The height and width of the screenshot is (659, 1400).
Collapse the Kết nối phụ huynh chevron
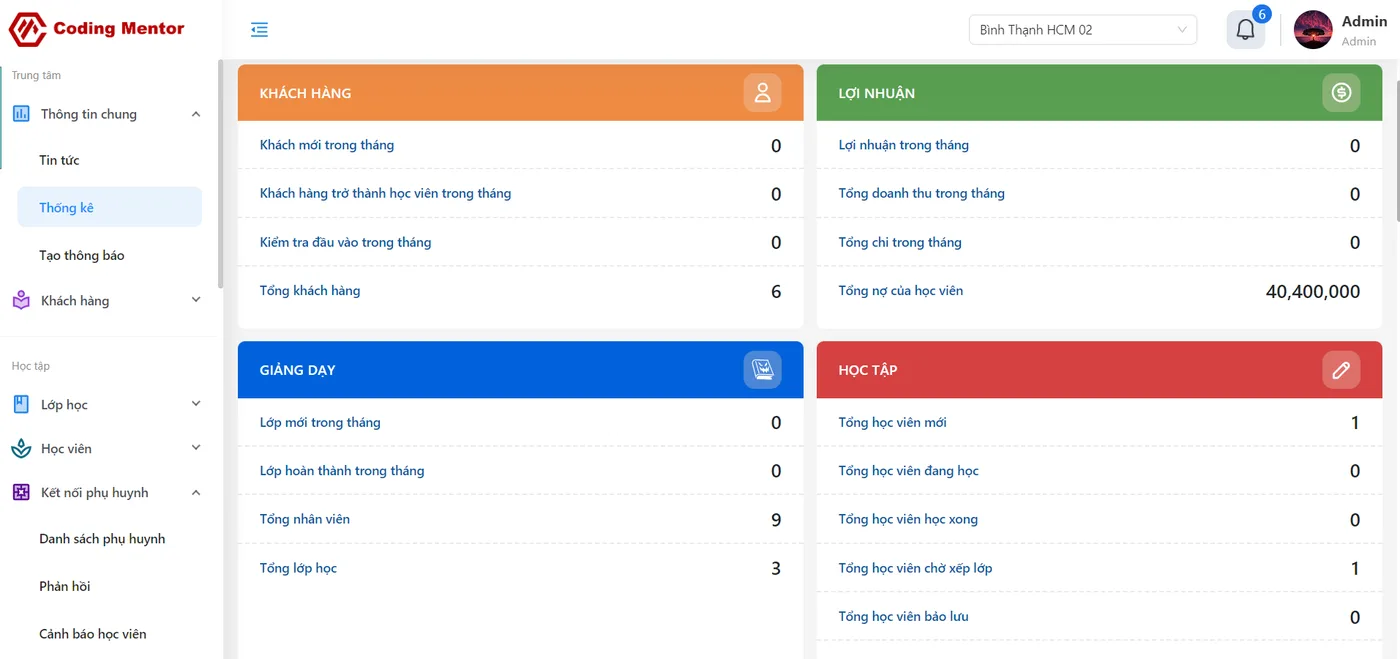[196, 492]
